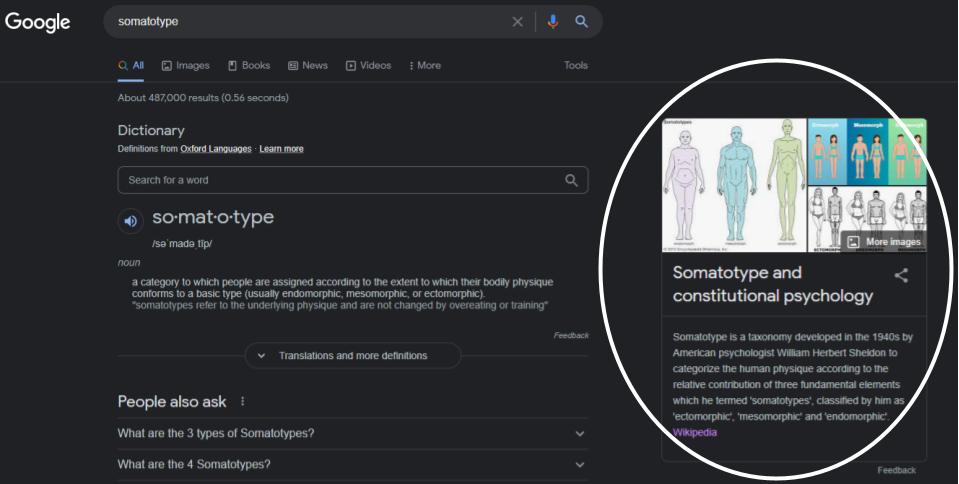Expand Translations and more definitions

pyautogui.click(x=353, y=356)
